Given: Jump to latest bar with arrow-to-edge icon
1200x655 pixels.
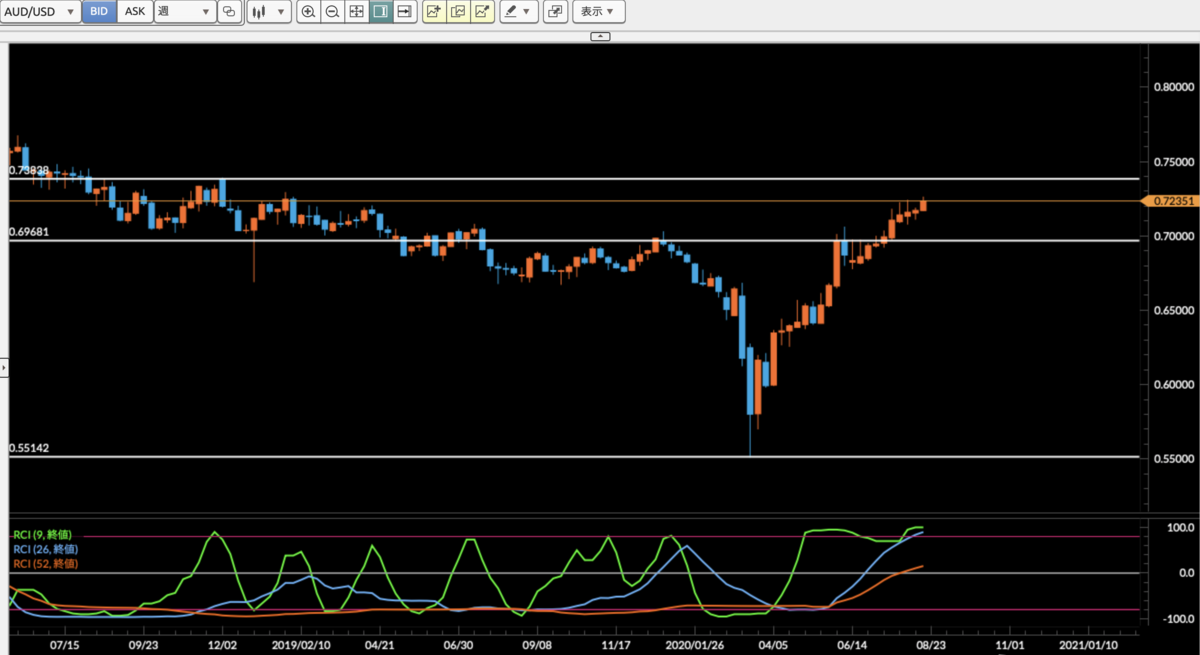Looking at the screenshot, I should [404, 12].
